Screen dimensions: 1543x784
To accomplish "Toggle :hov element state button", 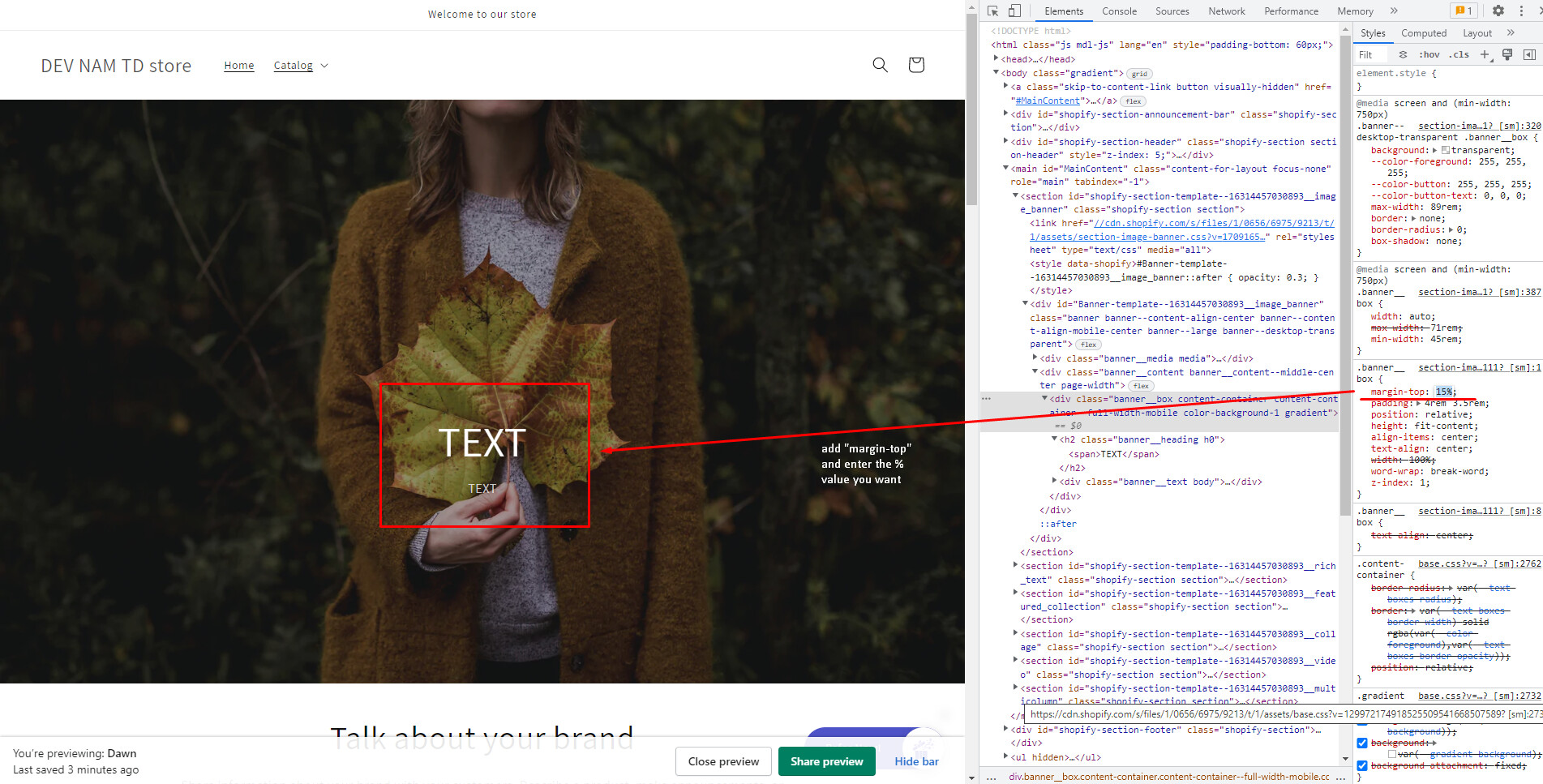I will tap(1429, 54).
